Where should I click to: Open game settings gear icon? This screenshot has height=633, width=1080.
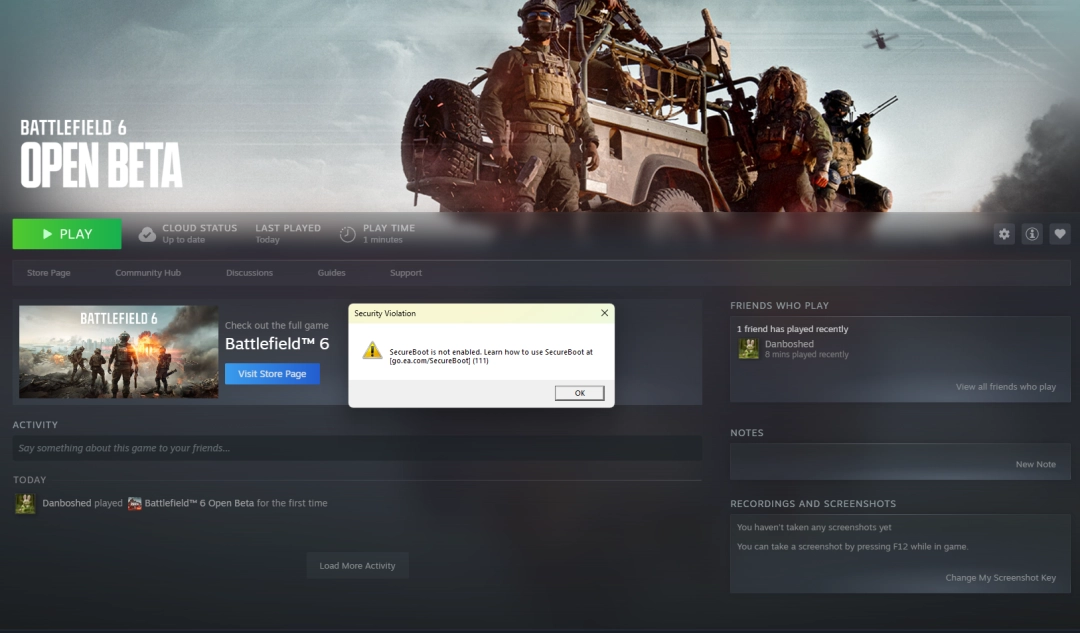pos(1004,234)
